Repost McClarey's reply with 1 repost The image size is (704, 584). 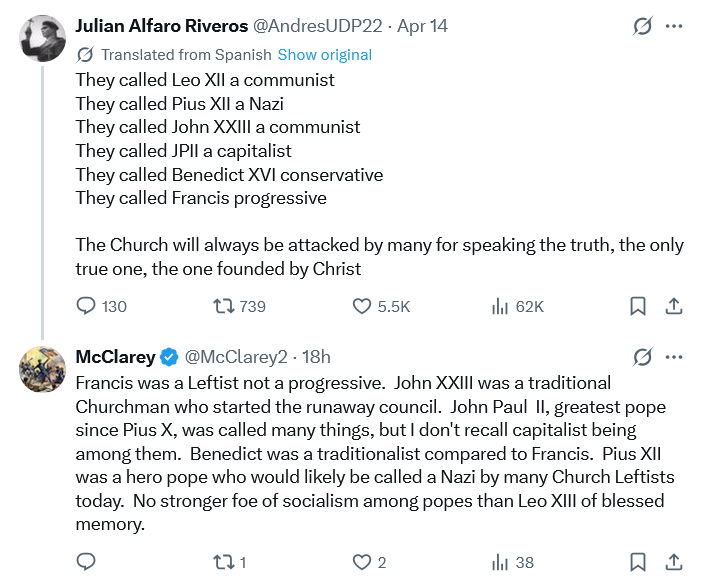225,562
